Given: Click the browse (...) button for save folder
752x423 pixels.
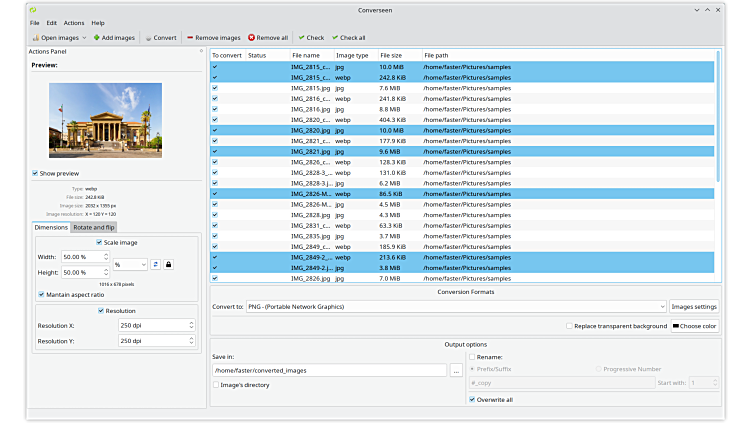Looking at the screenshot, I should (456, 370).
